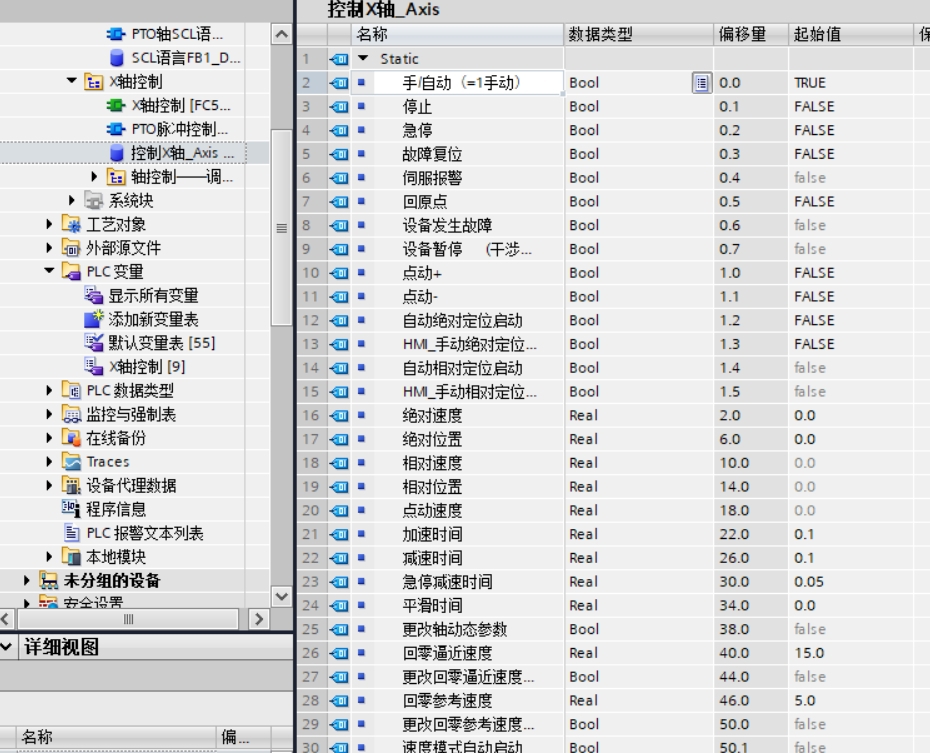Click 名称 header in detail view
Screen dimensions: 930x753
[x=116, y=737]
